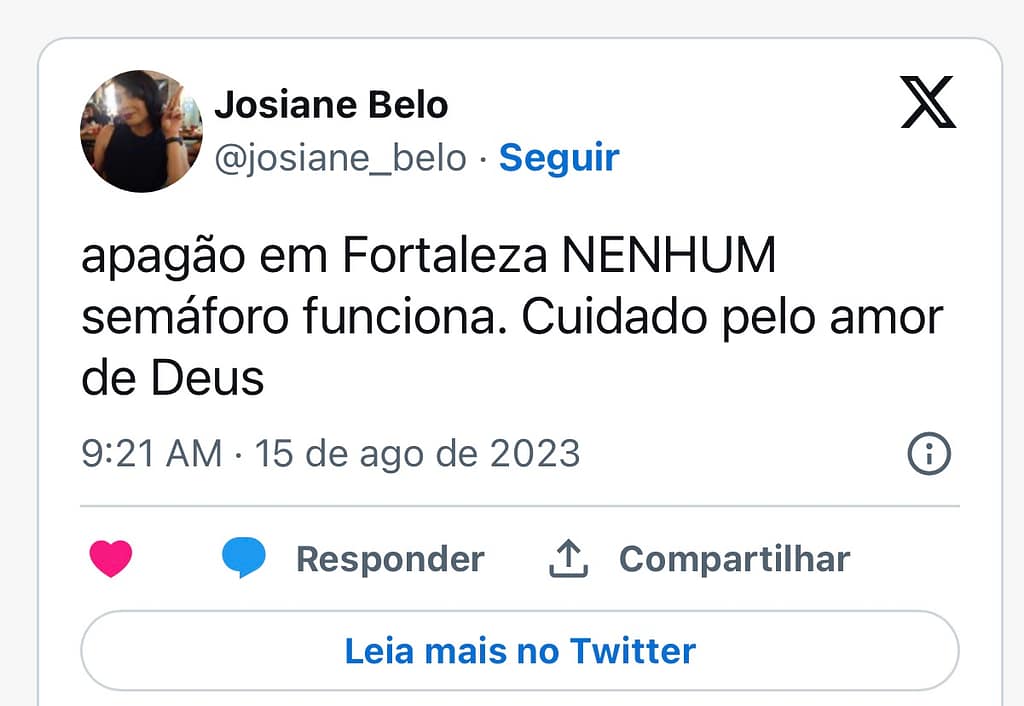Open the 9:21 AM time in the timestamp
Image resolution: width=1024 pixels, height=706 pixels.
pyautogui.click(x=152, y=454)
